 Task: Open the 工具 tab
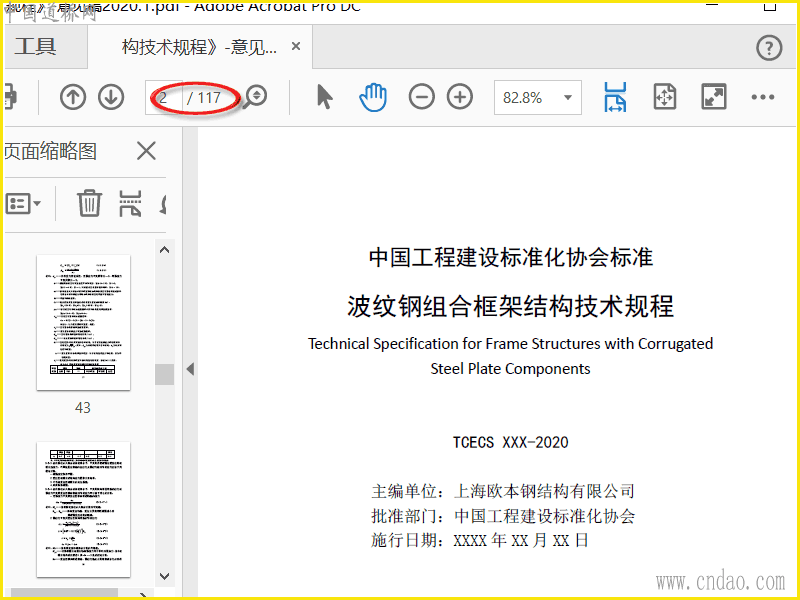pos(36,47)
